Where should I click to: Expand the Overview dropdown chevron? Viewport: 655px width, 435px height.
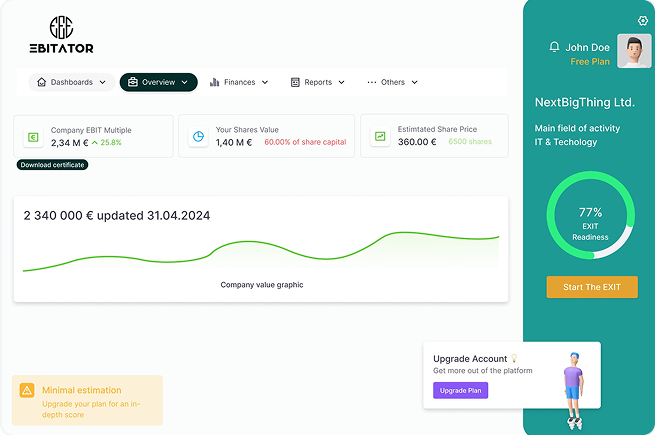click(x=185, y=82)
